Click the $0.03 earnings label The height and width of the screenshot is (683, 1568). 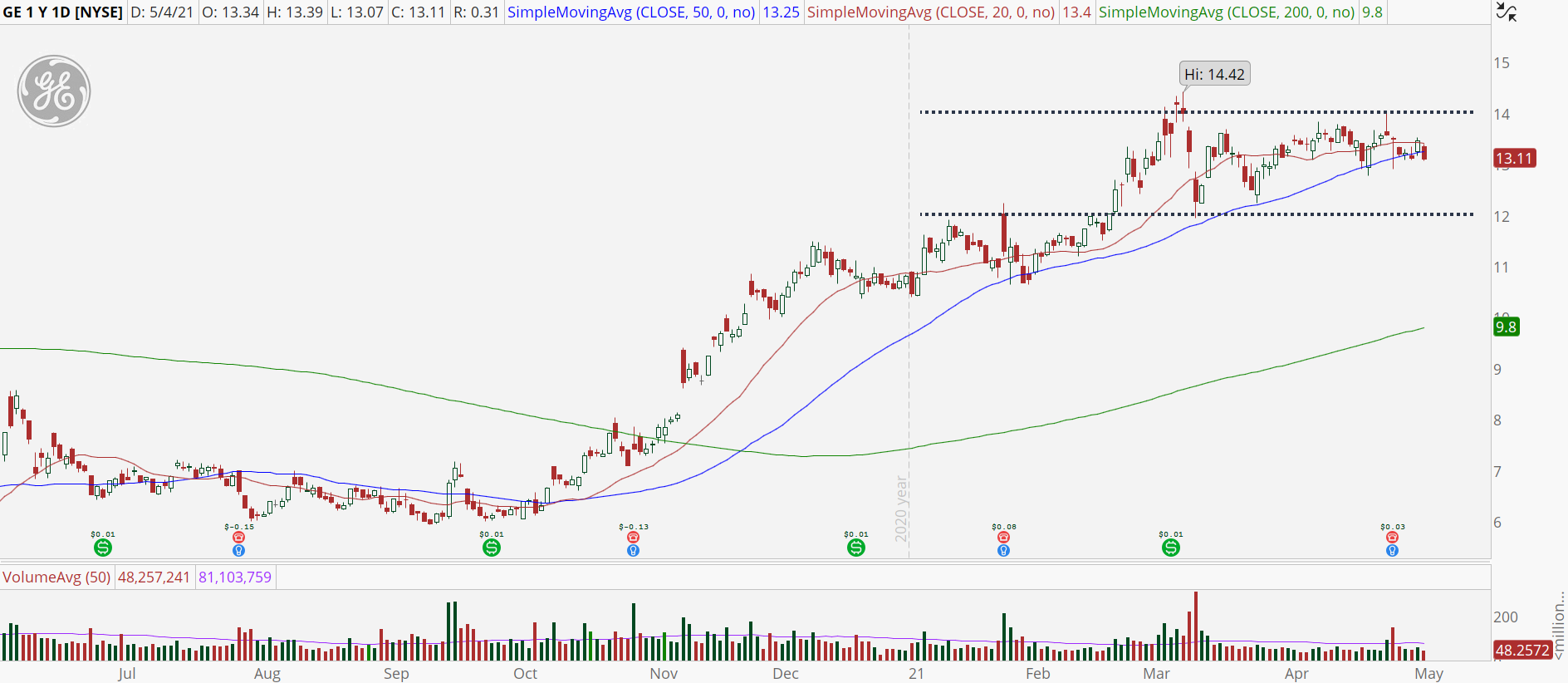(x=1393, y=527)
